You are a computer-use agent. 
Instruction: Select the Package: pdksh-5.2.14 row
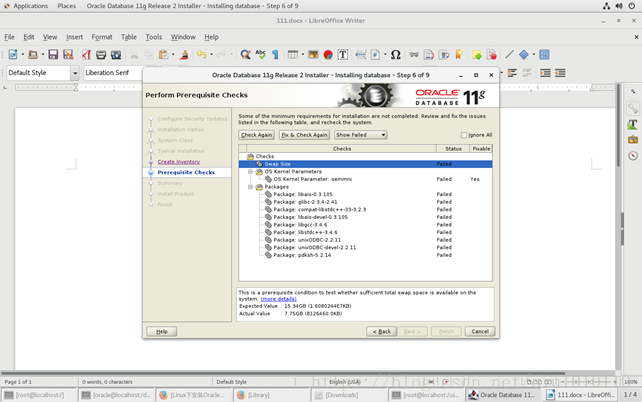click(x=365, y=255)
